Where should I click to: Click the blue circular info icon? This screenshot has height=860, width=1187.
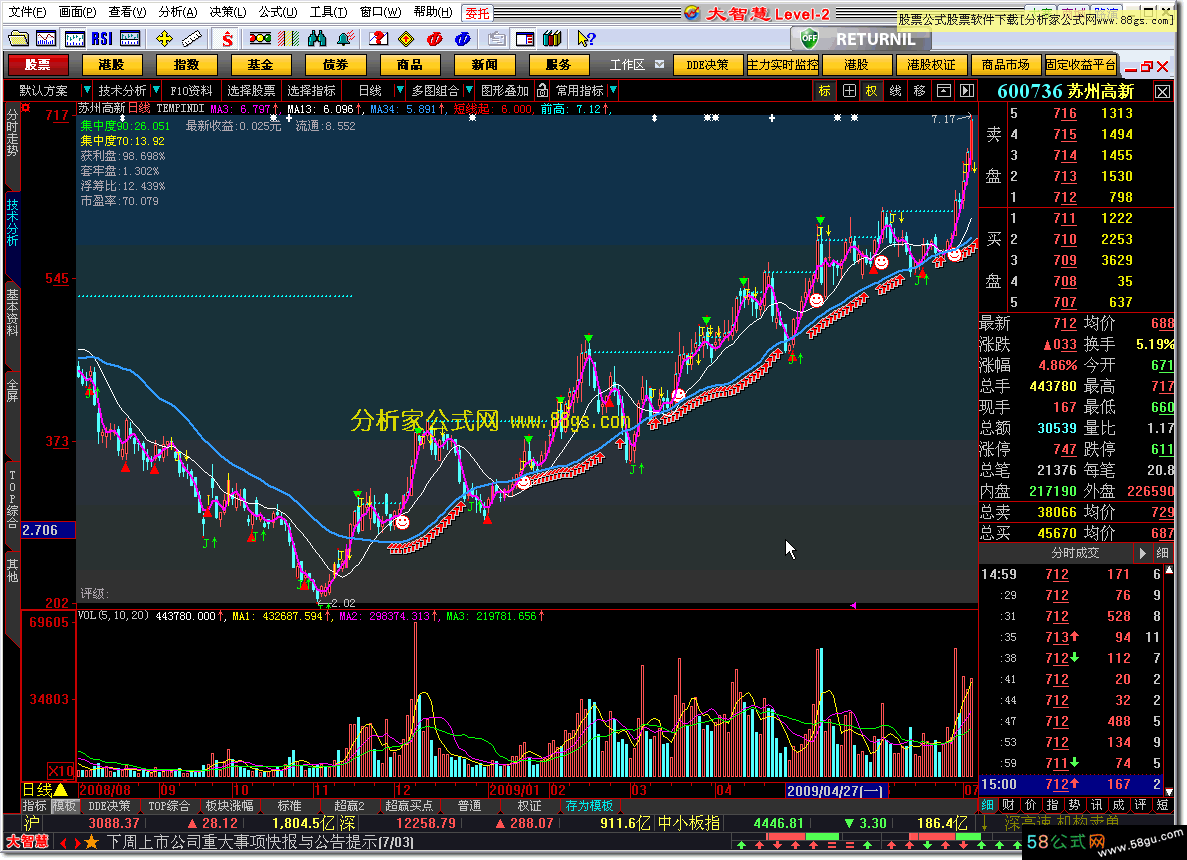click(x=463, y=39)
